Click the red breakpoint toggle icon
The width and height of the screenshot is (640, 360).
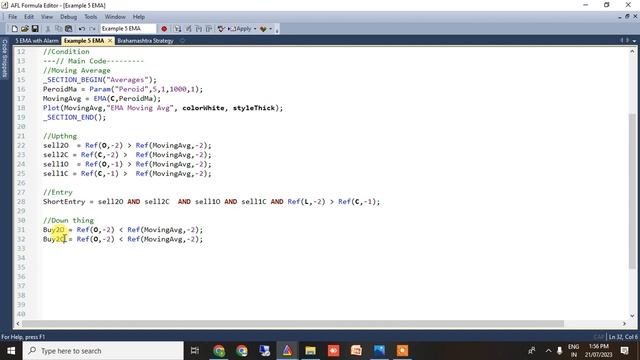coord(164,29)
